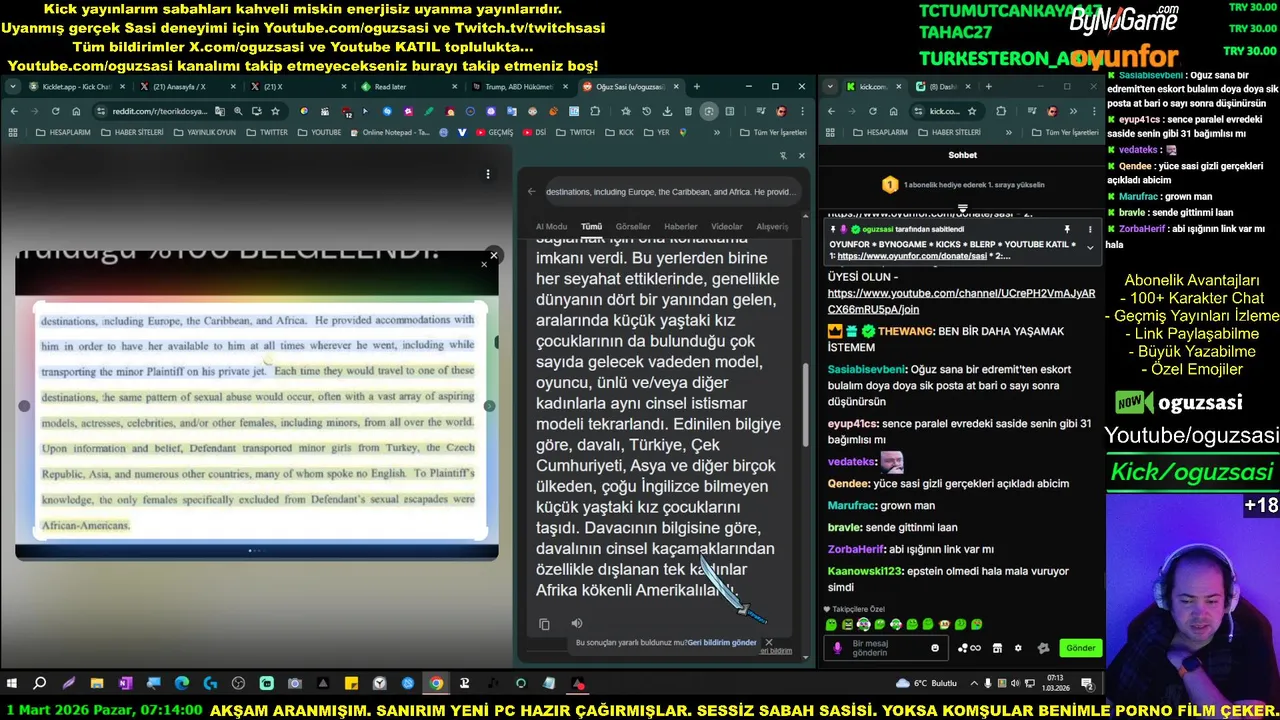The height and width of the screenshot is (720, 1280).
Task: Select the 'AI Modu' tab
Action: 551,226
